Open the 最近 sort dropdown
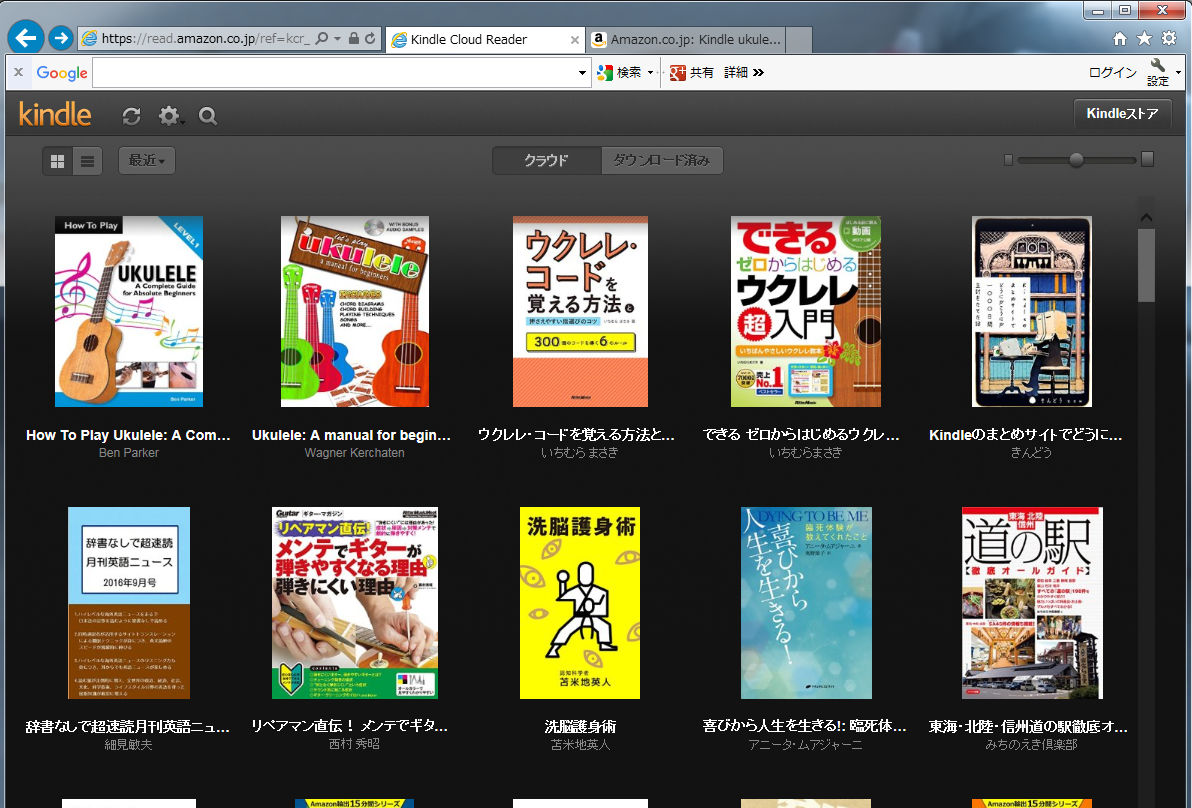Viewport: 1192px width, 808px height. (147, 160)
